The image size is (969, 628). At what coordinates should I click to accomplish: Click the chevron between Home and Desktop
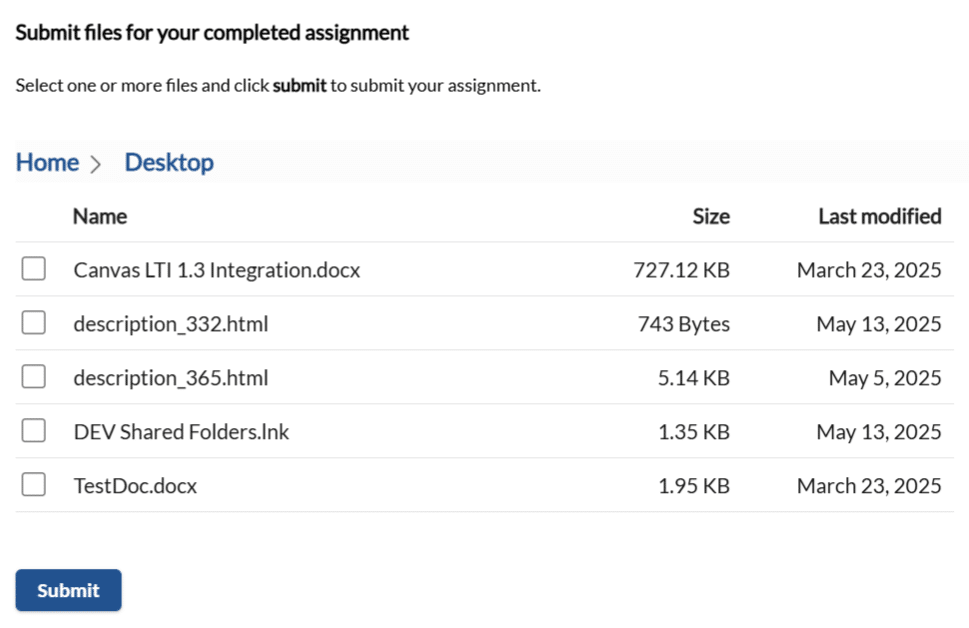(97, 162)
